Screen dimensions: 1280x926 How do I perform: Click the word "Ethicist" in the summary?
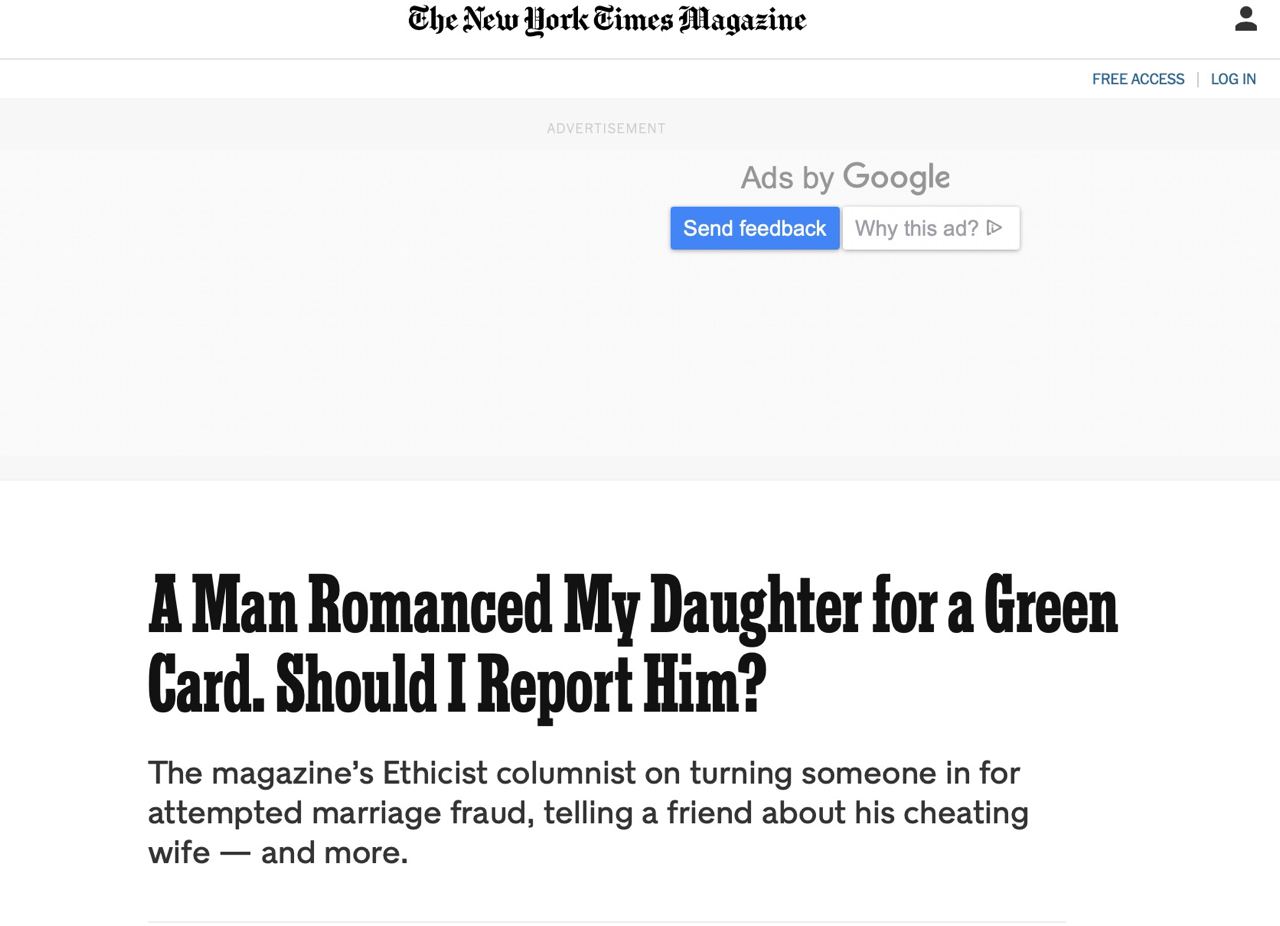pyautogui.click(x=435, y=773)
